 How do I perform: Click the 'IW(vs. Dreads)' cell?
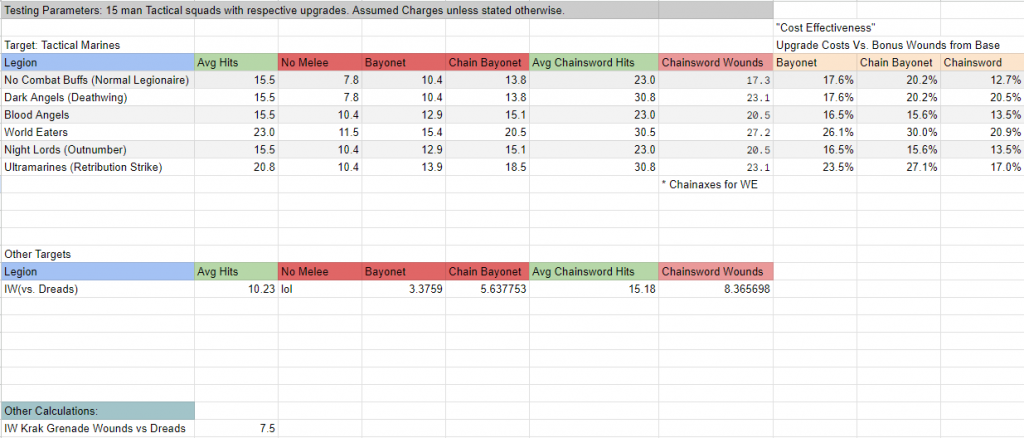point(42,288)
